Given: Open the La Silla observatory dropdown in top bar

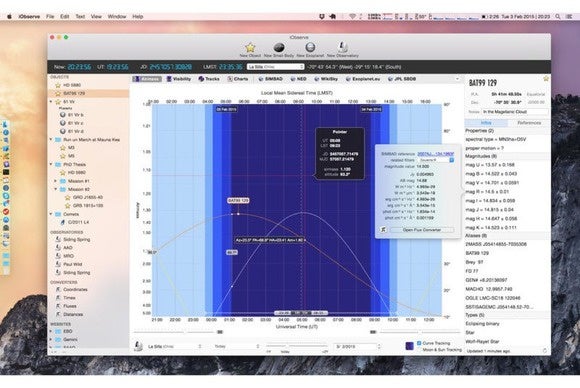Looking at the screenshot, I should (x=276, y=67).
